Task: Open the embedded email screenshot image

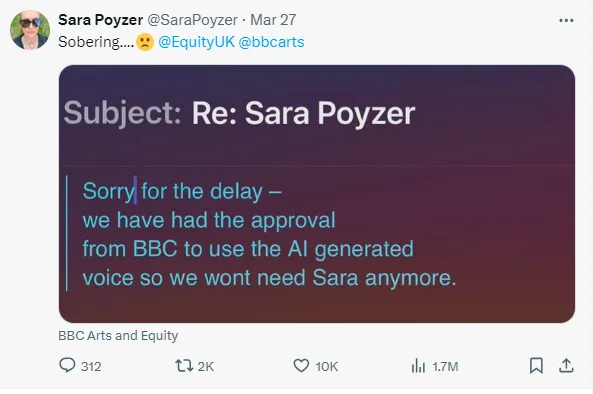Action: (317, 194)
